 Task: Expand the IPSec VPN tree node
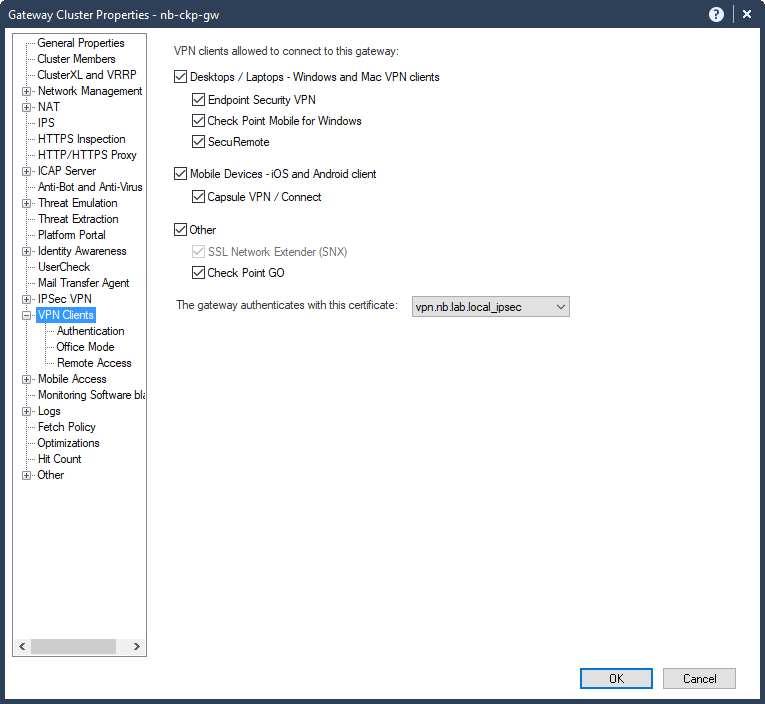[x=27, y=299]
